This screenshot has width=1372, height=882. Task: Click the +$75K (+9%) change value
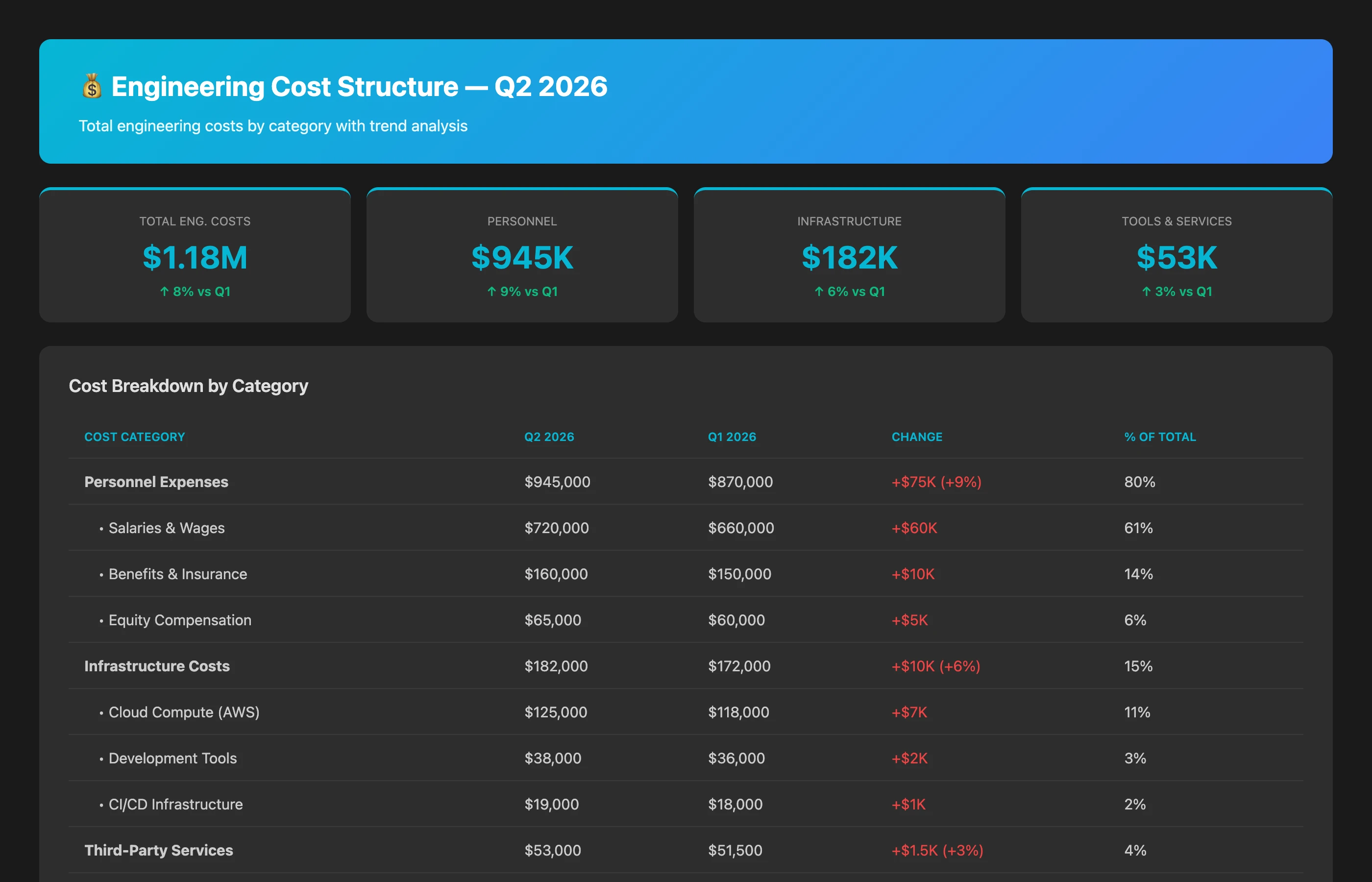[936, 482]
